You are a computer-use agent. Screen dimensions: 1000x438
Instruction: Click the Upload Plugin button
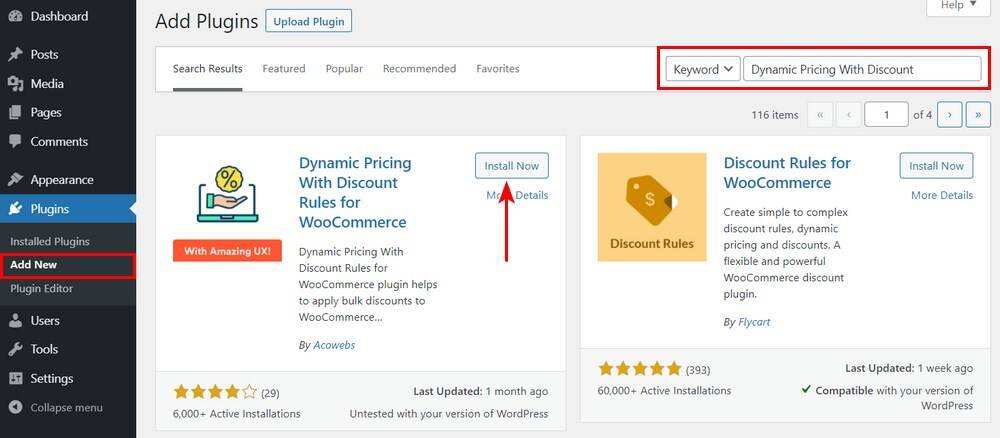308,21
